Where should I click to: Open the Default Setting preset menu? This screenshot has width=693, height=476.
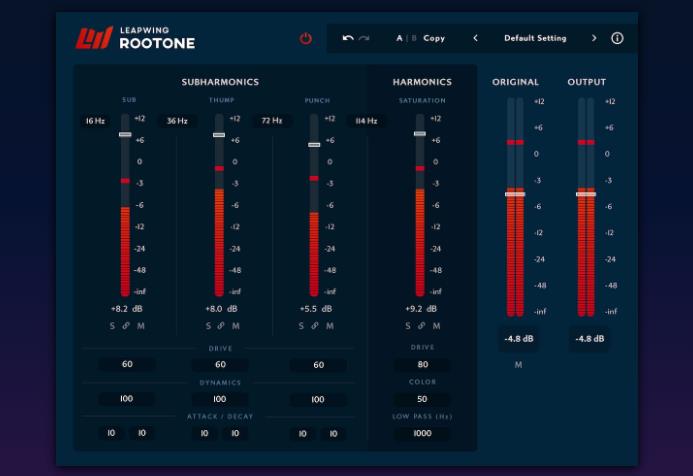(x=535, y=38)
